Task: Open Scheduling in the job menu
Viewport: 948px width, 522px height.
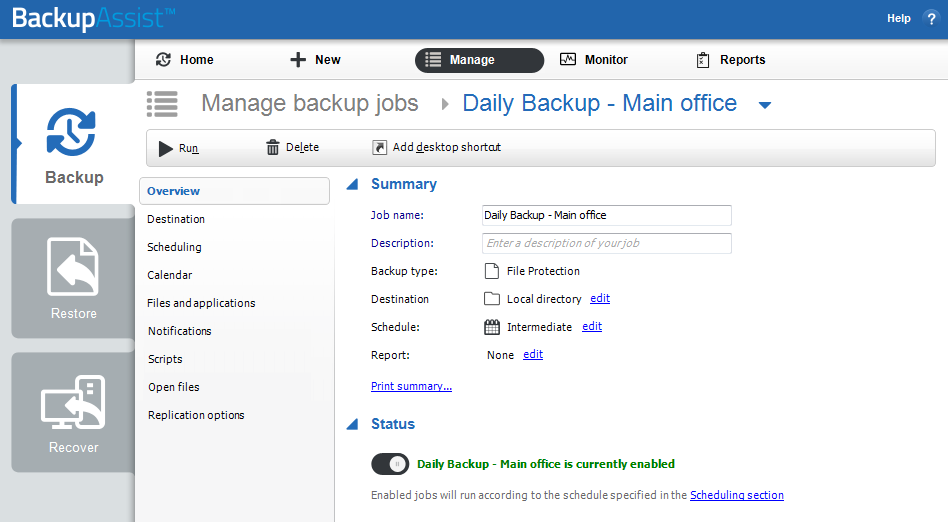Action: [x=174, y=247]
